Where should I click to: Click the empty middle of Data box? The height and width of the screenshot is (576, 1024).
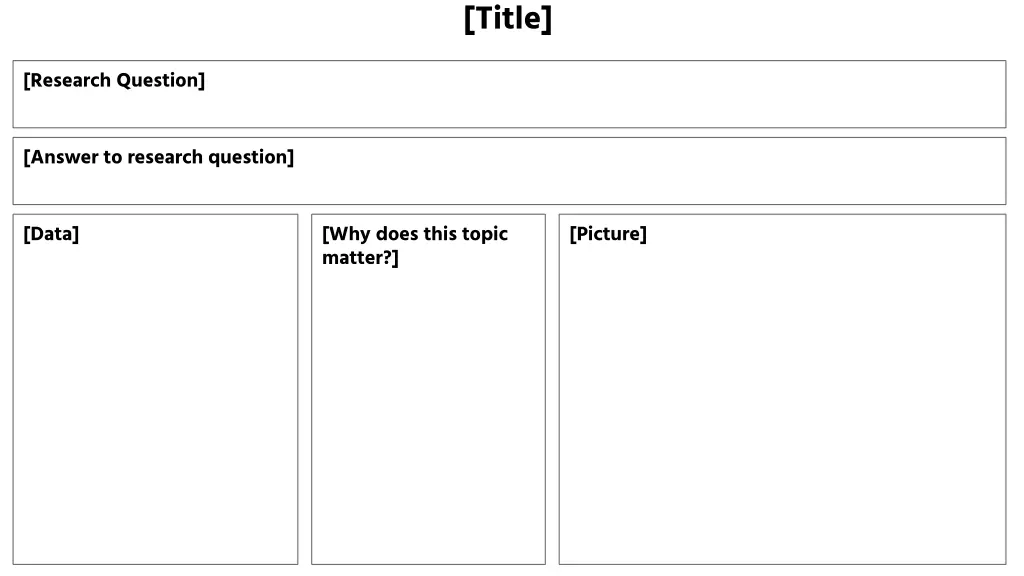[155, 392]
